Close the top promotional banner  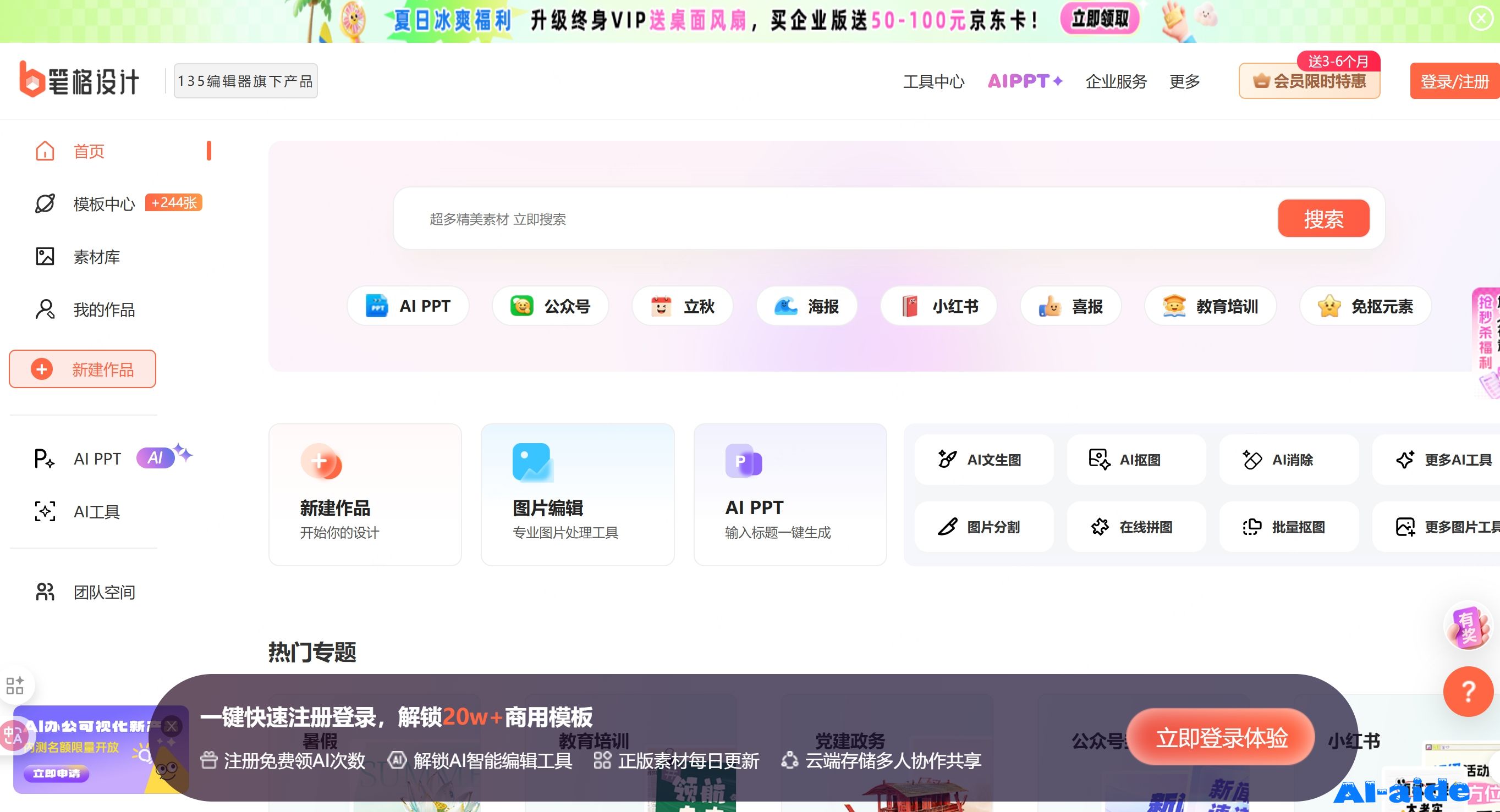click(1481, 19)
